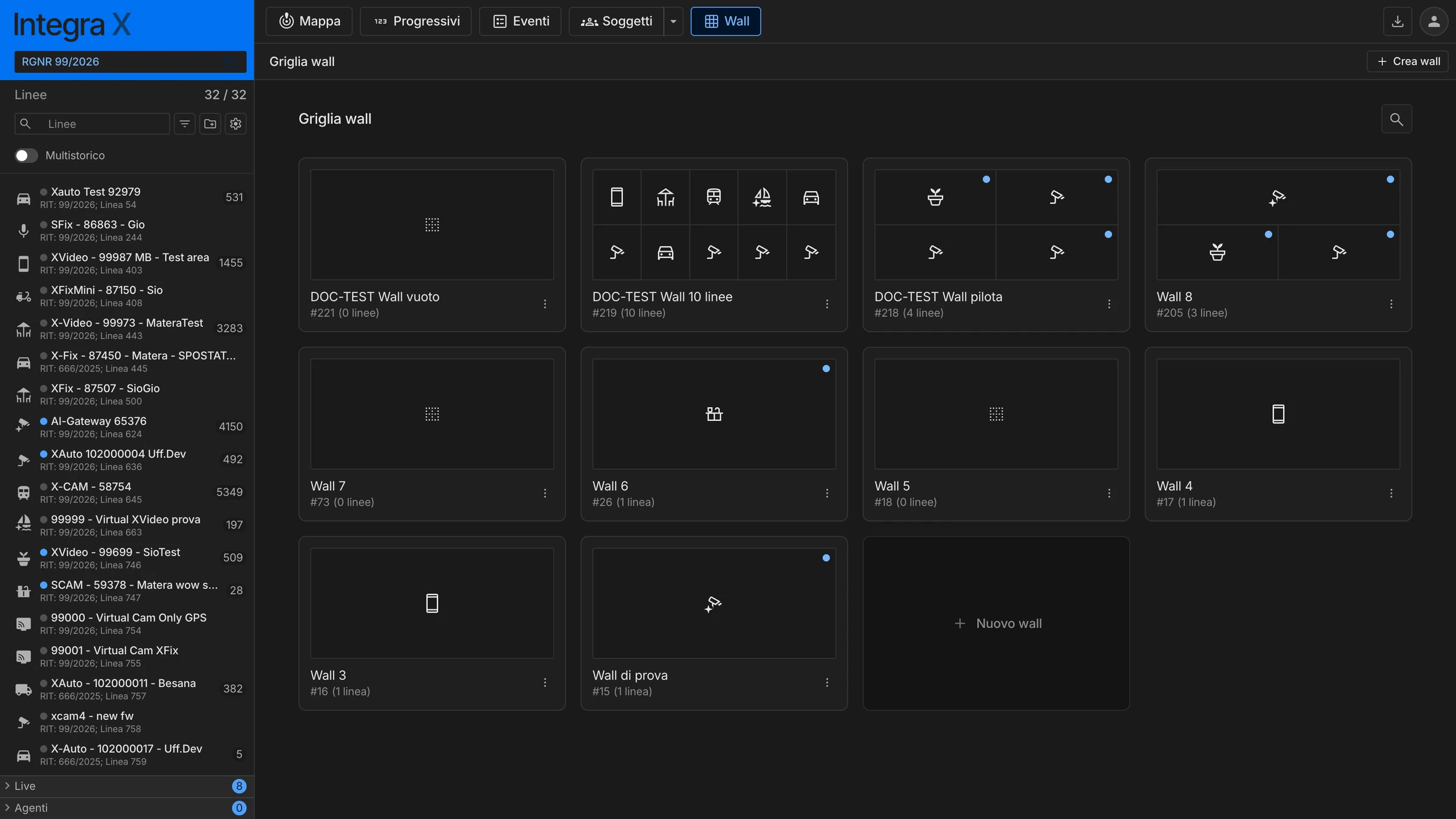Viewport: 1456px width, 819px height.
Task: Open options menu for DOC-TEST Wall 10 linee
Action: pos(827,304)
